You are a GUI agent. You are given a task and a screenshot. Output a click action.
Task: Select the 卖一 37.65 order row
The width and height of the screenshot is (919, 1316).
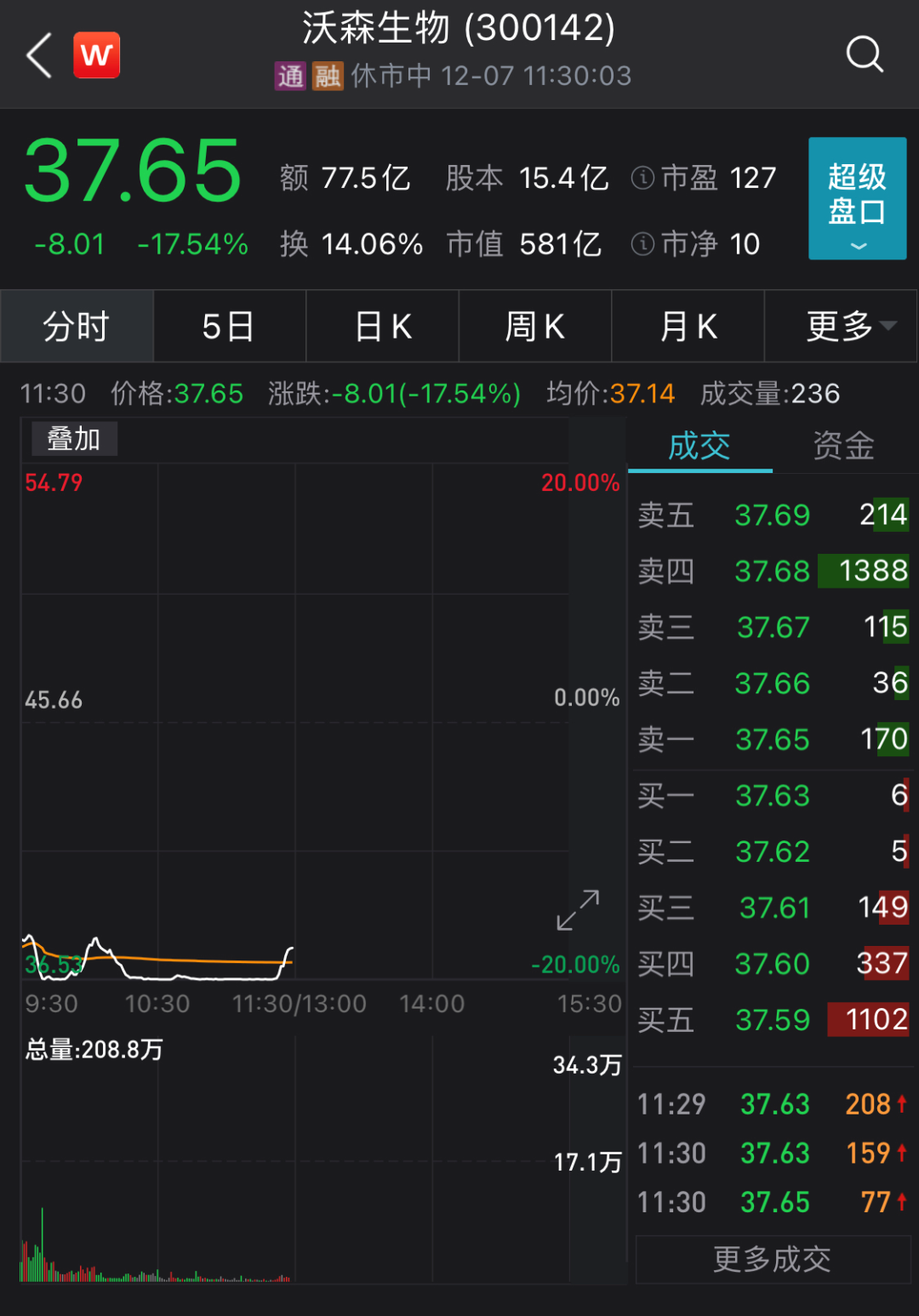point(773,739)
